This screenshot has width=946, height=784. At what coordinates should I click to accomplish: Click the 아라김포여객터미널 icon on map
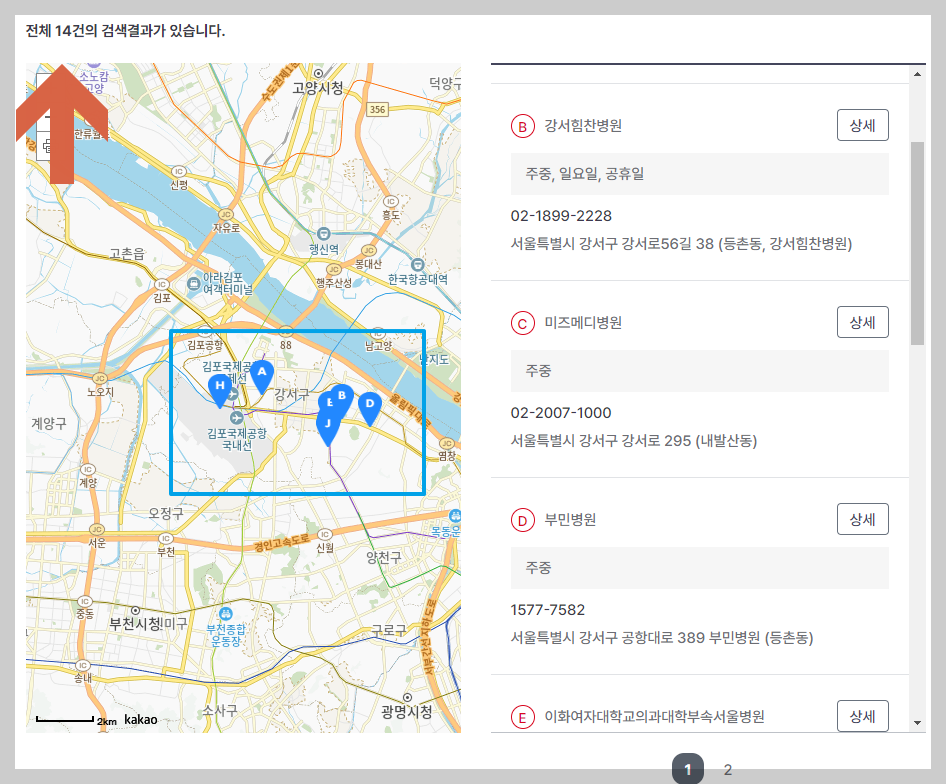[x=194, y=283]
